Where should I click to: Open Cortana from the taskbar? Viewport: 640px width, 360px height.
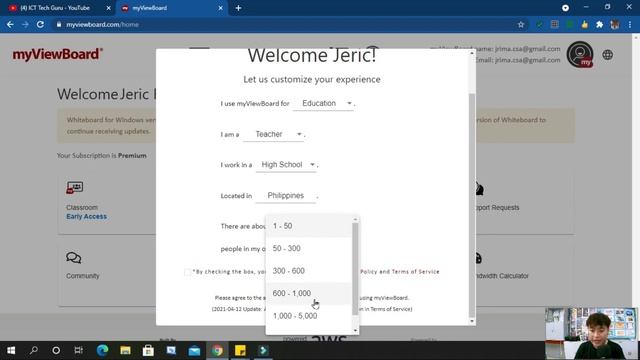[56, 350]
